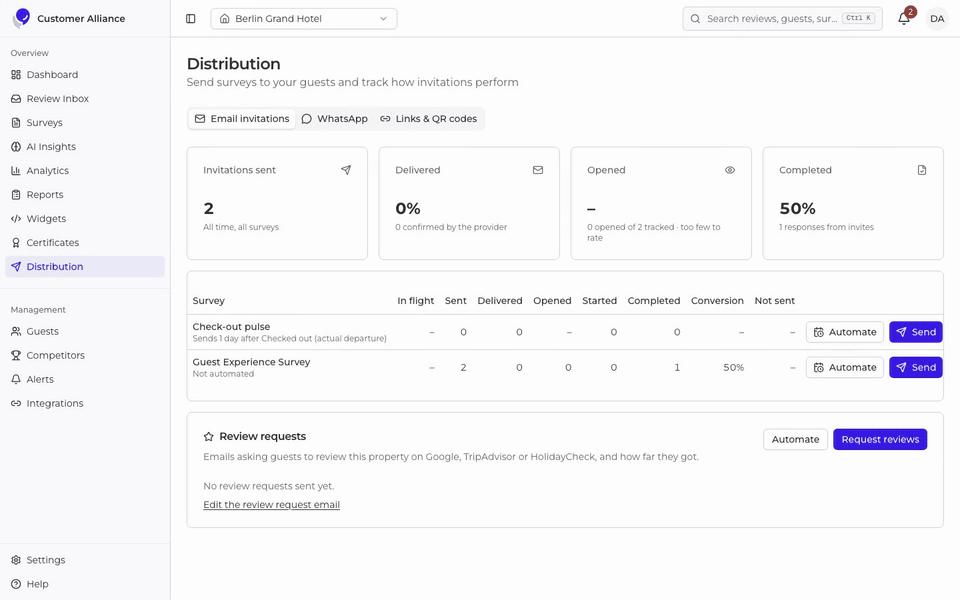Open the Surveys page
960x600 pixels.
coord(84,122)
